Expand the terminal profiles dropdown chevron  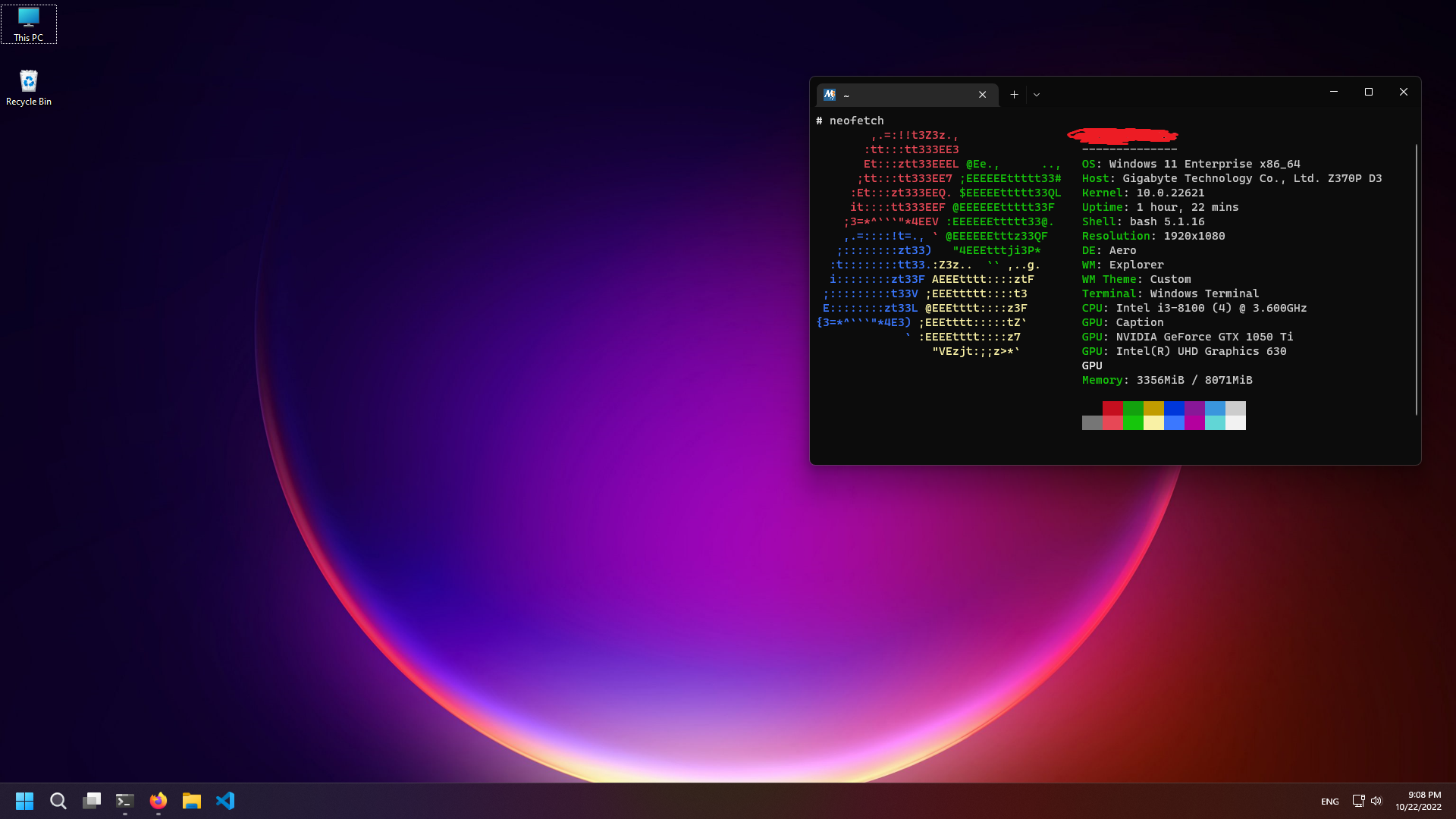pyautogui.click(x=1037, y=95)
